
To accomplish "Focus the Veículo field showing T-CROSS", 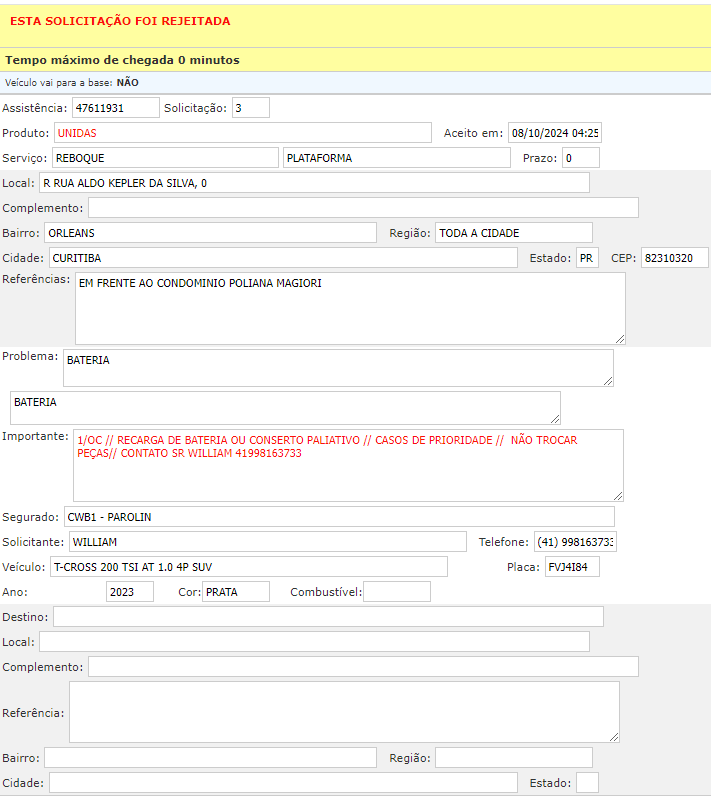I will [x=248, y=567].
